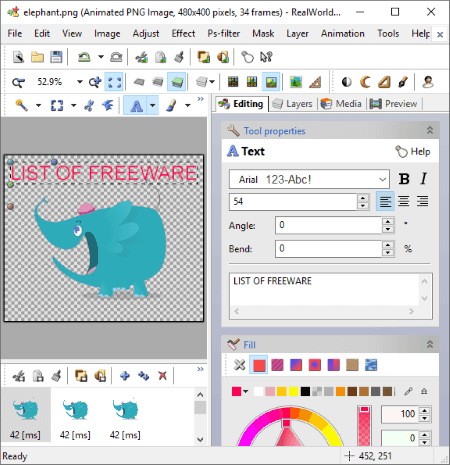Decrease the Angle value stepper
The width and height of the screenshot is (450, 465).
tap(388, 229)
